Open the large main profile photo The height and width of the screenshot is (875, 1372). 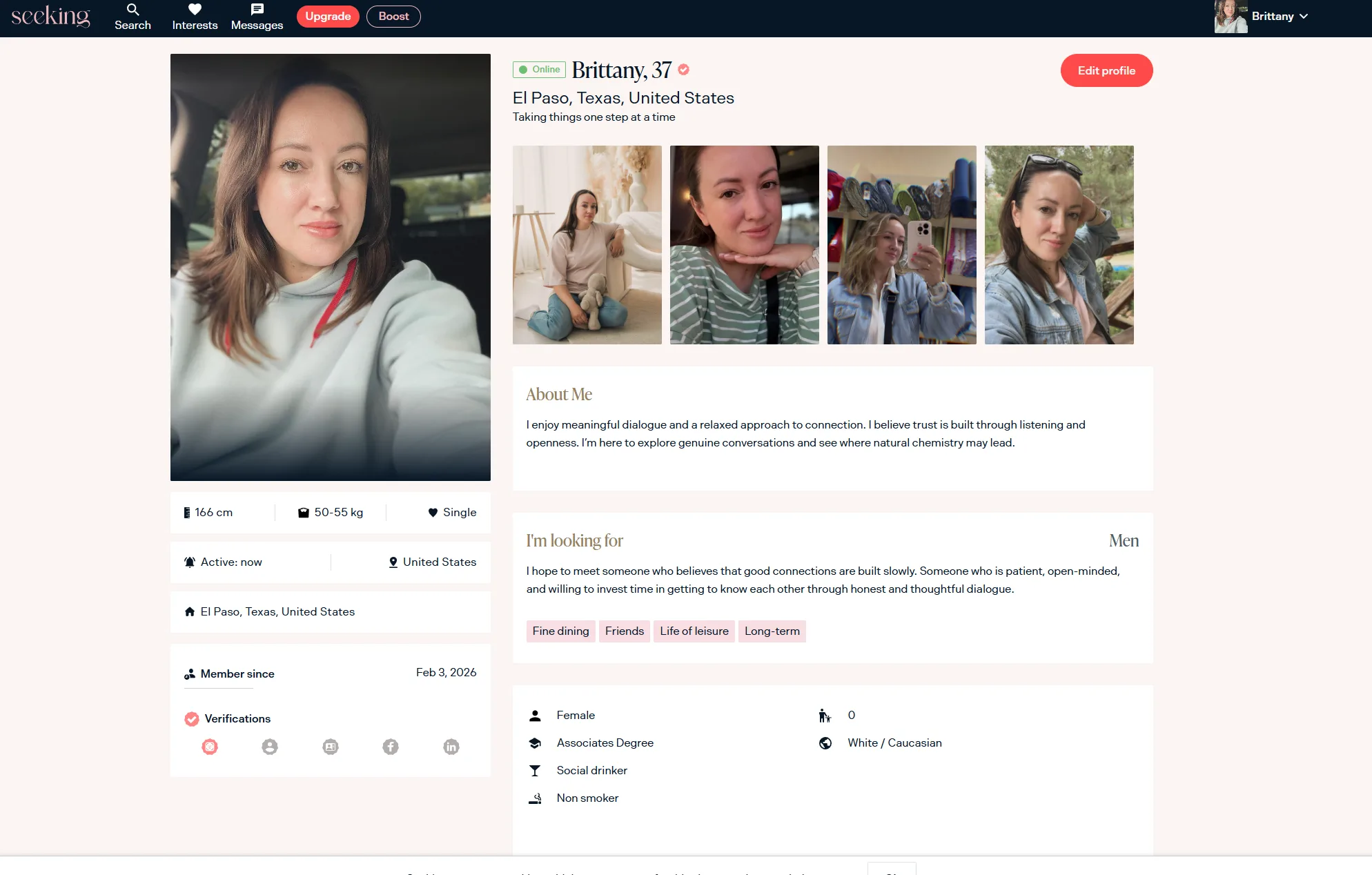pos(331,267)
